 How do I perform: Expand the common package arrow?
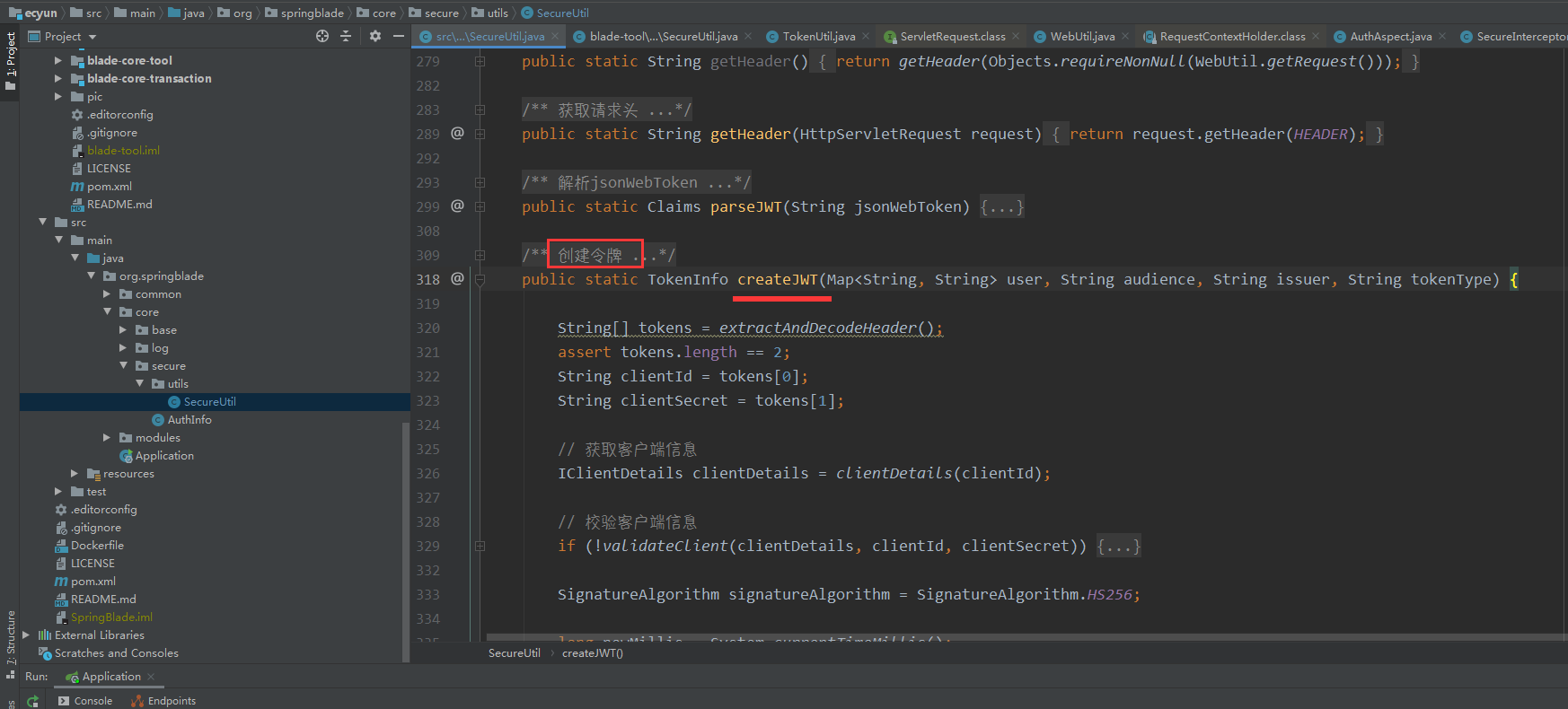(107, 293)
